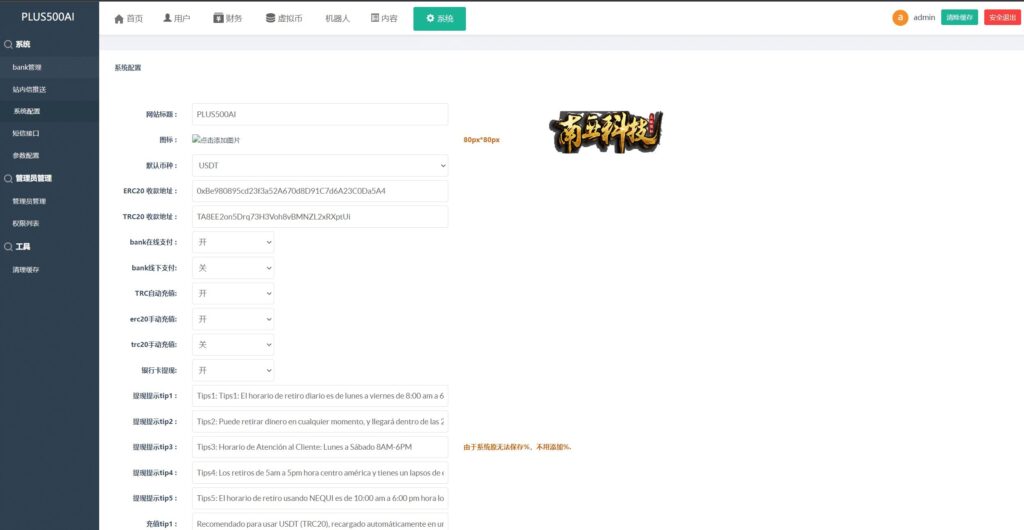Click the orange admin avatar icon
The height and width of the screenshot is (530, 1024).
tap(900, 18)
